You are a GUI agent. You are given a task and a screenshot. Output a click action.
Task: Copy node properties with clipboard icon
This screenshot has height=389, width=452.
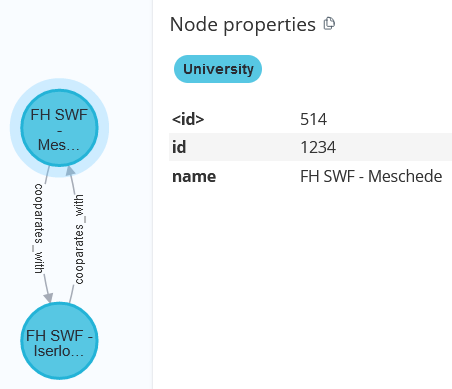(x=329, y=24)
